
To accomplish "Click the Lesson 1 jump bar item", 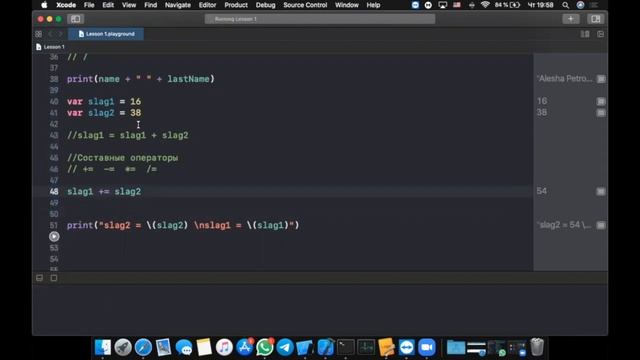I will pos(50,47).
